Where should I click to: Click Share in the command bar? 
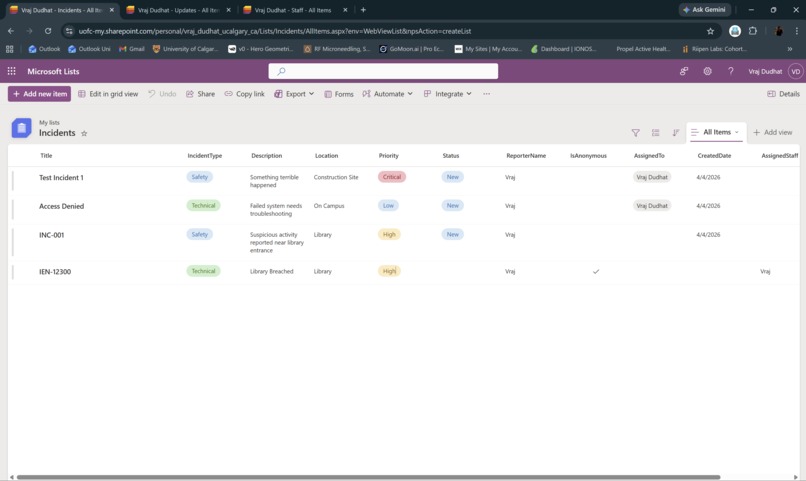coord(200,94)
